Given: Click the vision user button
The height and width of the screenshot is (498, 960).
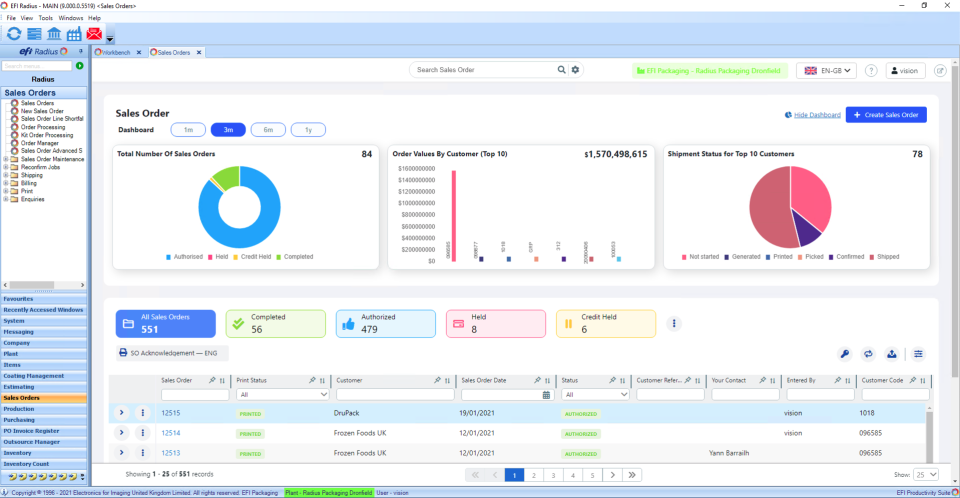Looking at the screenshot, I should pos(905,70).
